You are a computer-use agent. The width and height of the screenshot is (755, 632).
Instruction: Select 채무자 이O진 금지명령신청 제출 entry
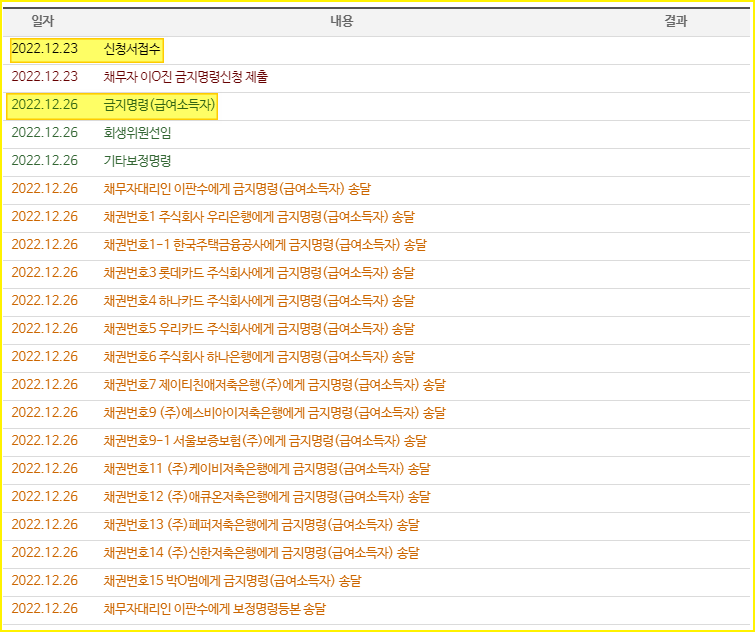[x=186, y=77]
